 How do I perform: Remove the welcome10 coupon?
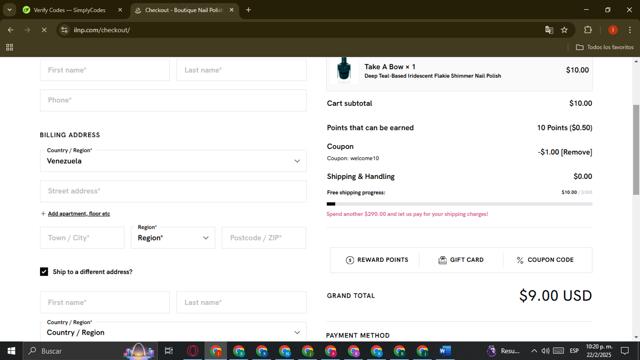[576, 152]
